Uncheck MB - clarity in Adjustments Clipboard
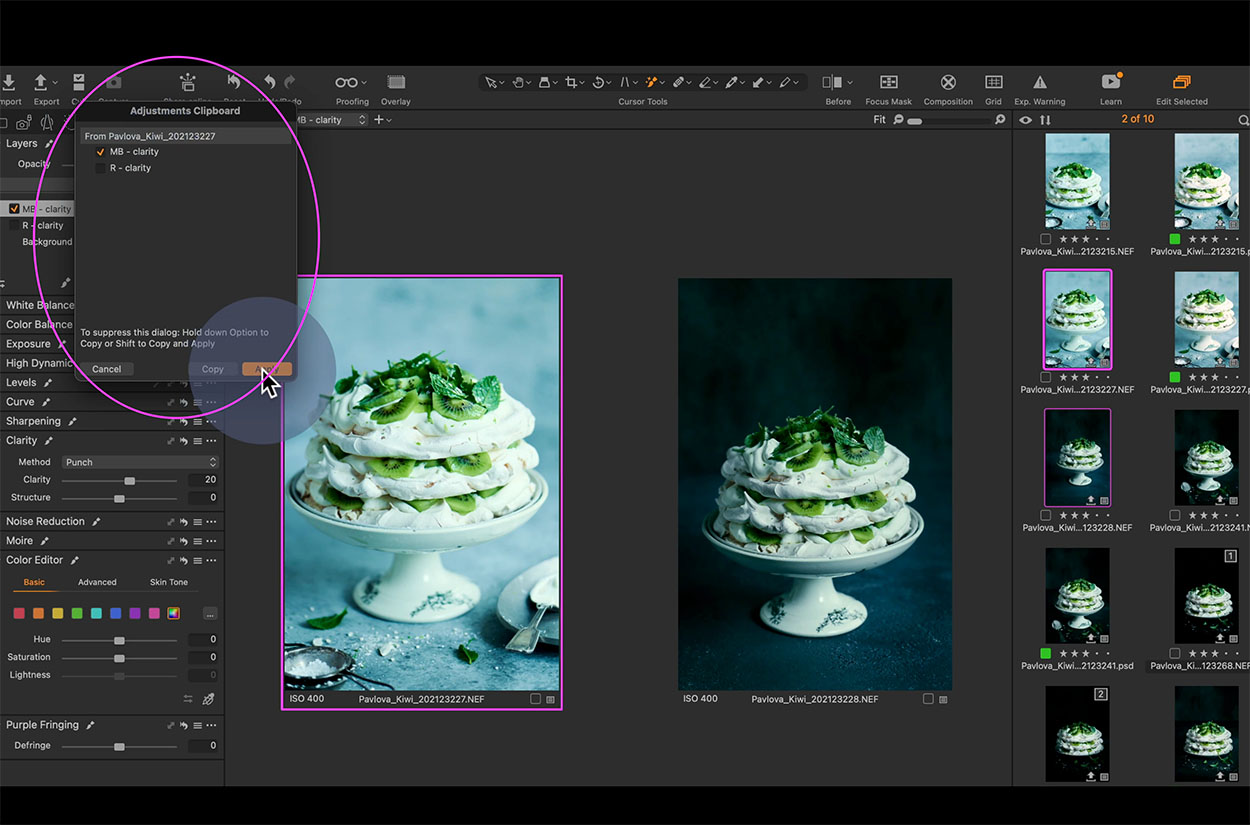The width and height of the screenshot is (1250, 825). 100,151
